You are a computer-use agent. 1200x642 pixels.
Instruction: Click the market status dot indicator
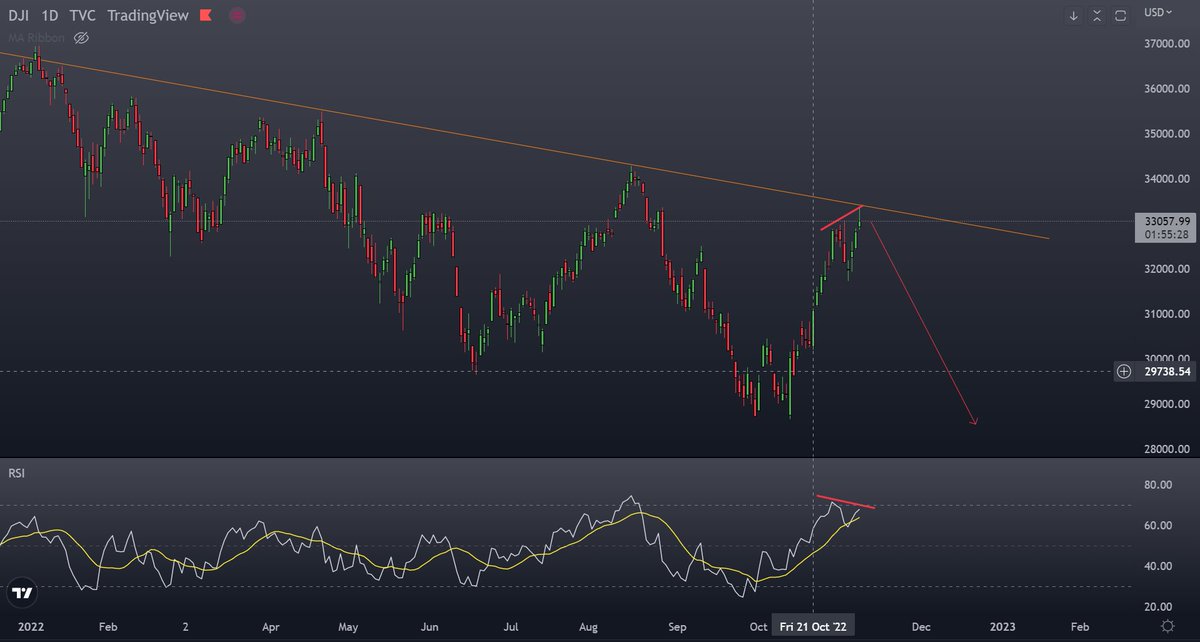pyautogui.click(x=237, y=16)
